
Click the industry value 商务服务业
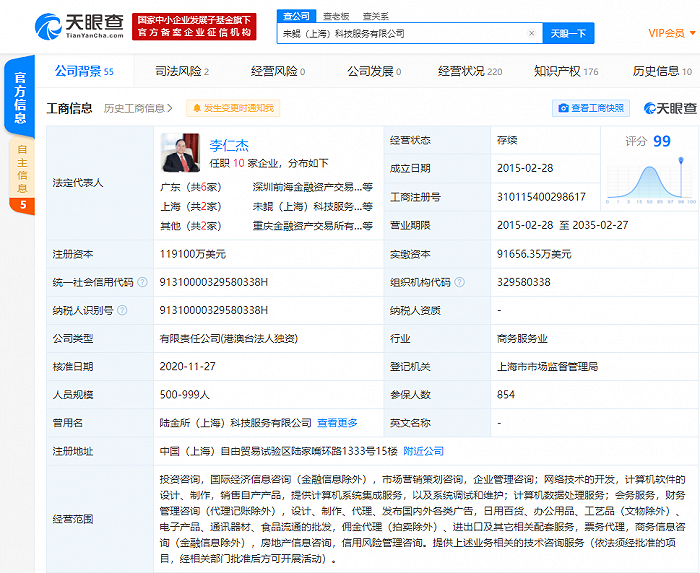point(522,338)
